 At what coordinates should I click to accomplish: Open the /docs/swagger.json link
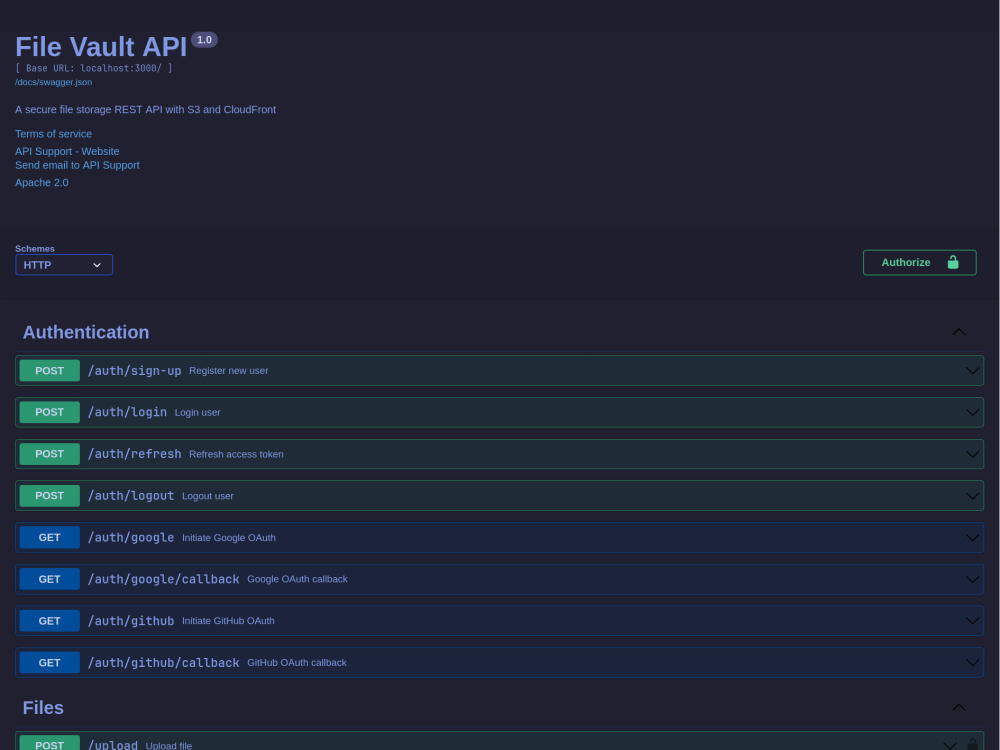tap(54, 82)
